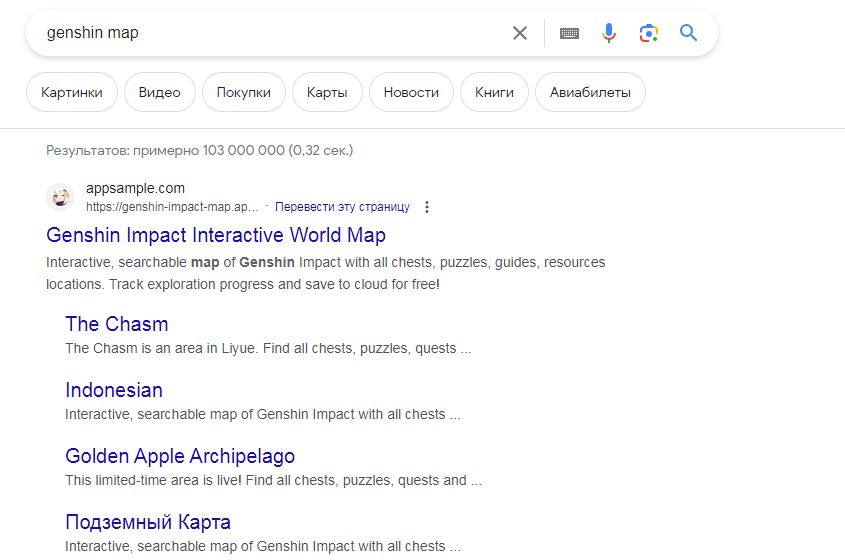This screenshot has height=560, width=845.
Task: Open The Chasm sitelink
Action: pyautogui.click(x=116, y=324)
